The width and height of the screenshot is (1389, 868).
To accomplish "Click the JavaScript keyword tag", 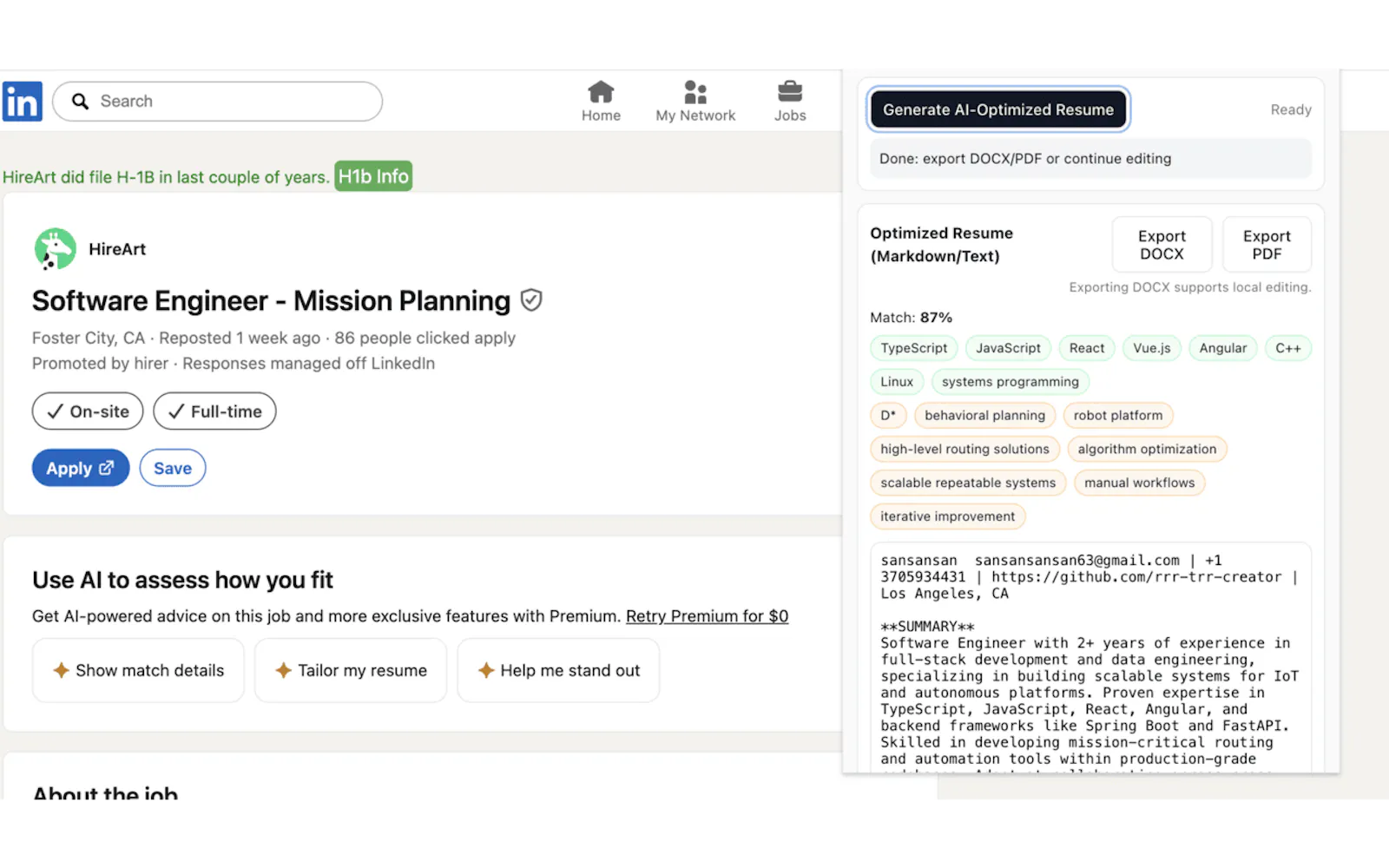I will coord(1008,348).
